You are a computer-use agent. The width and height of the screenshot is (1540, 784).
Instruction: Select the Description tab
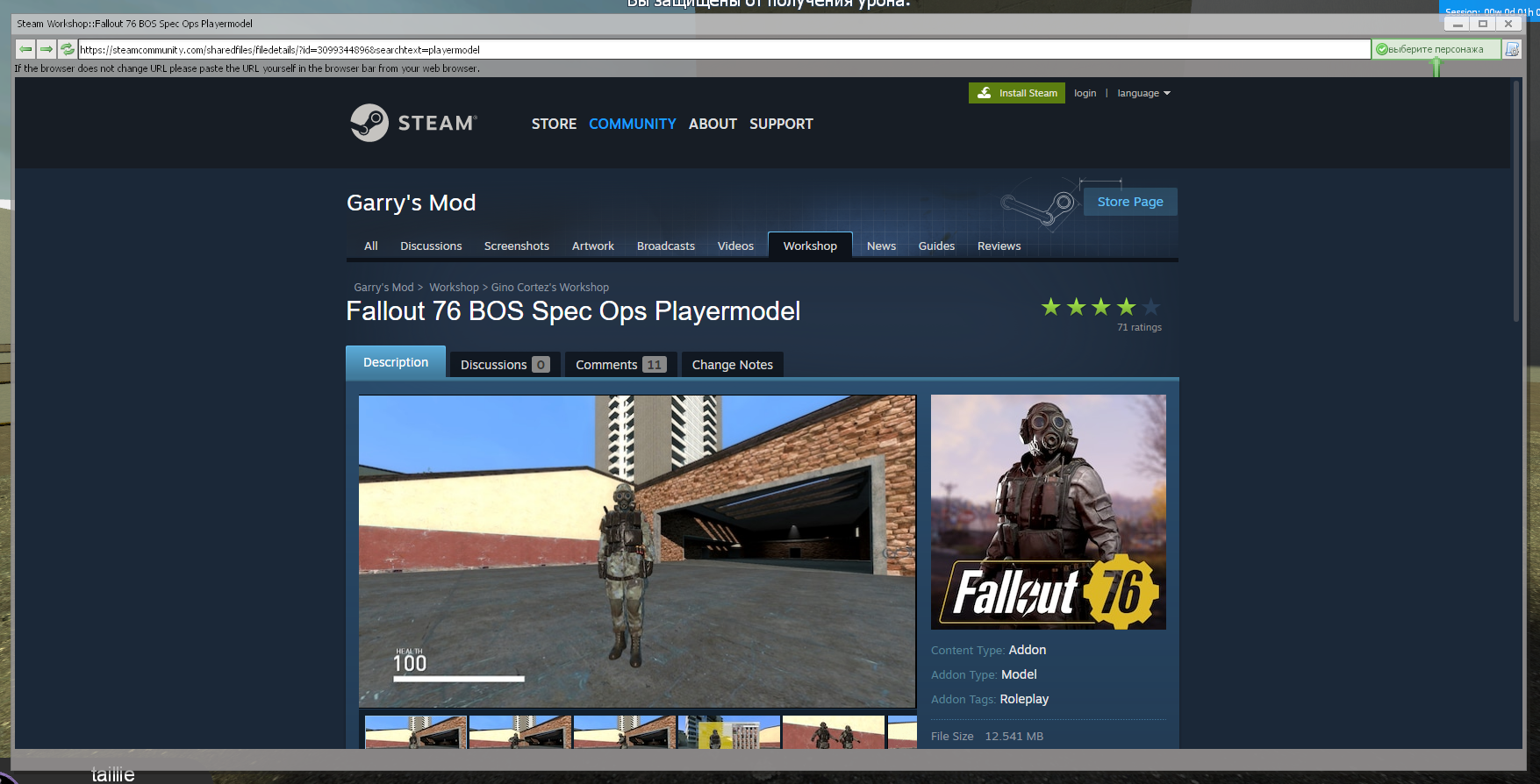(x=396, y=362)
